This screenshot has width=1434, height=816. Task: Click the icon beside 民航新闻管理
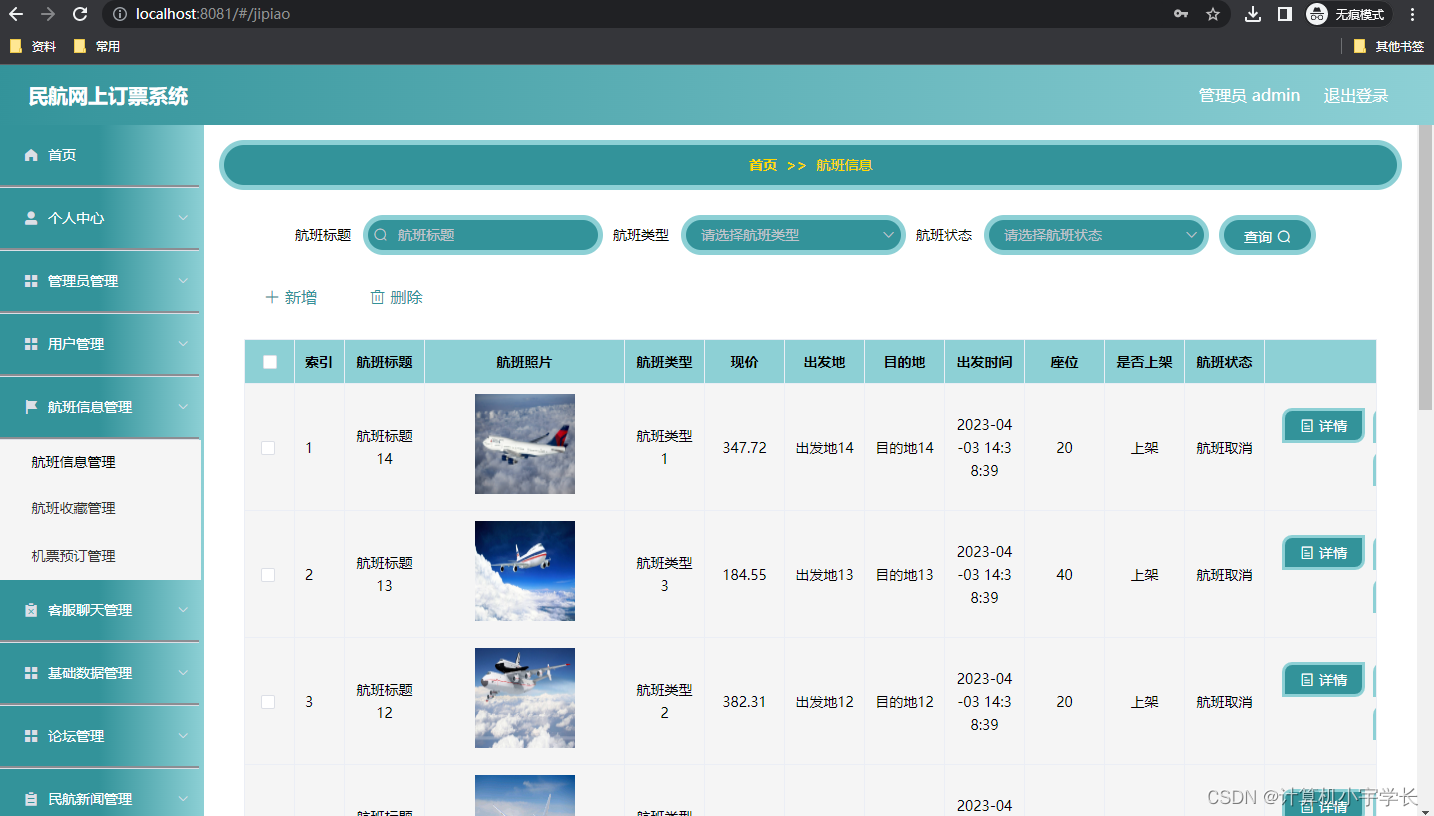pyautogui.click(x=31, y=799)
